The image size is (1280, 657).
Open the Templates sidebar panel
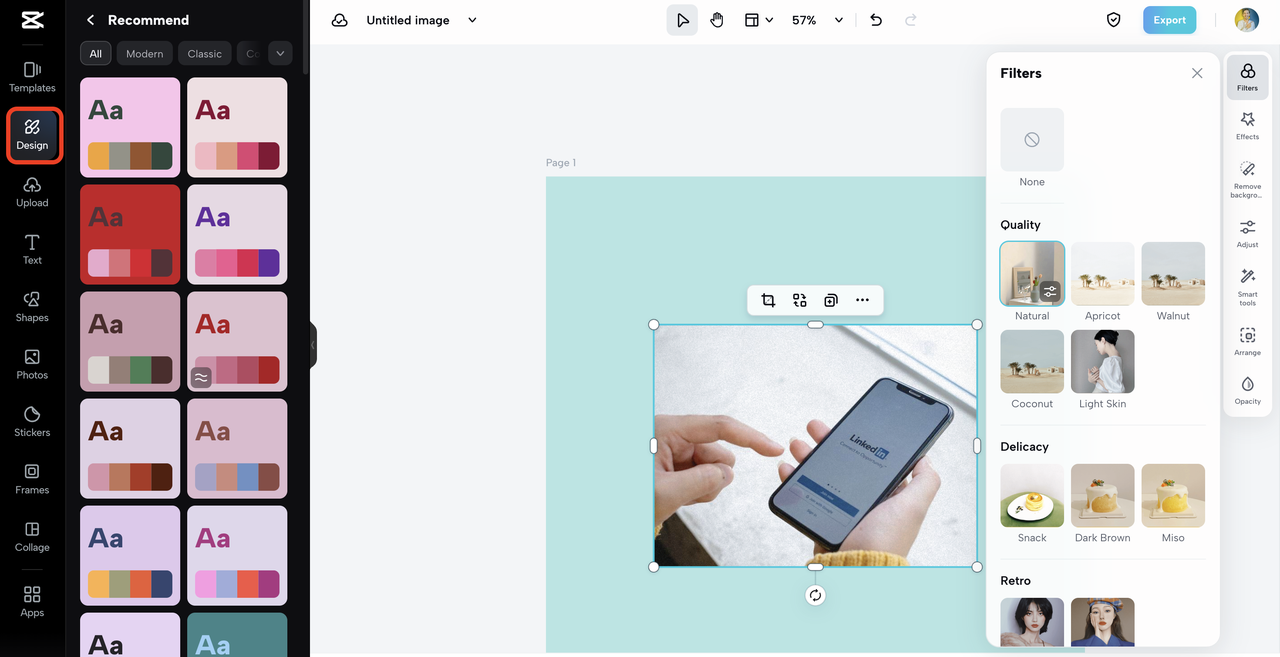(32, 77)
